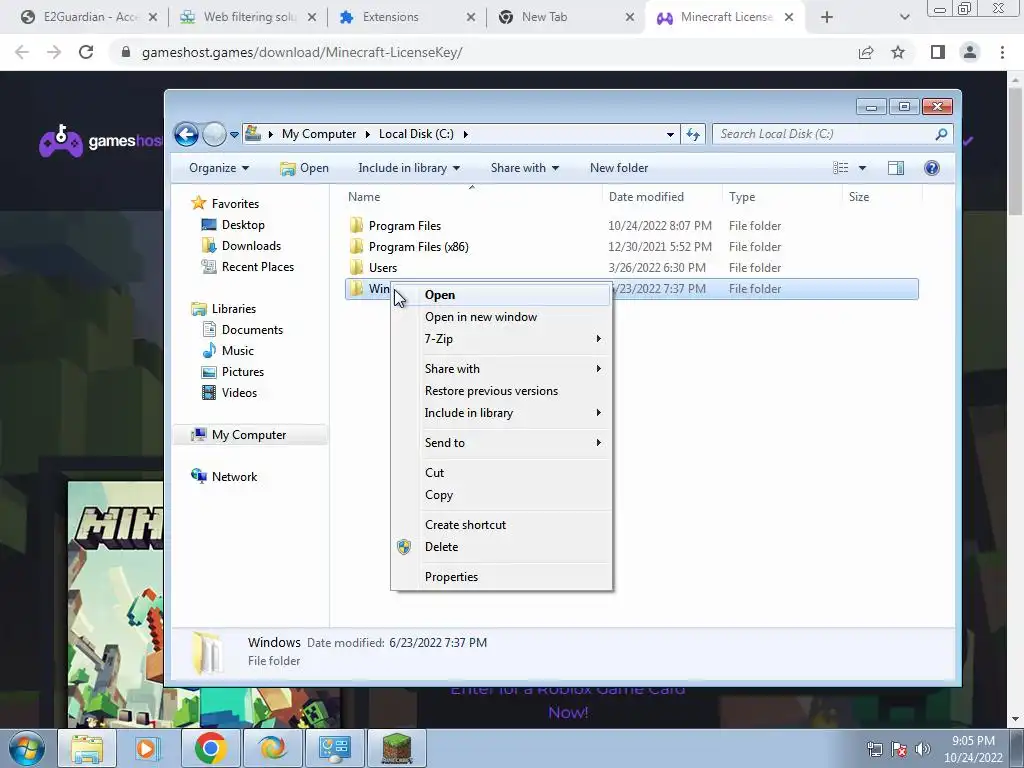This screenshot has height=768, width=1024.
Task: Open Music library
Action: tap(238, 351)
